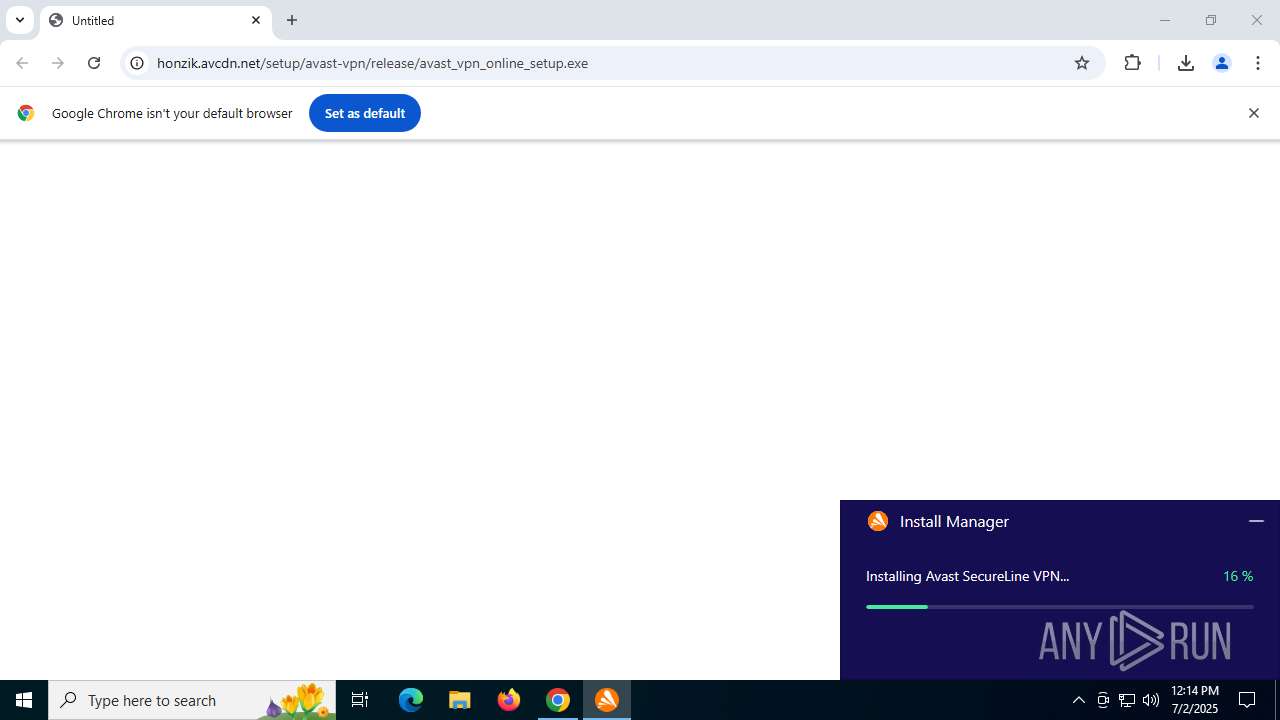Show hidden system tray icons

click(x=1078, y=700)
